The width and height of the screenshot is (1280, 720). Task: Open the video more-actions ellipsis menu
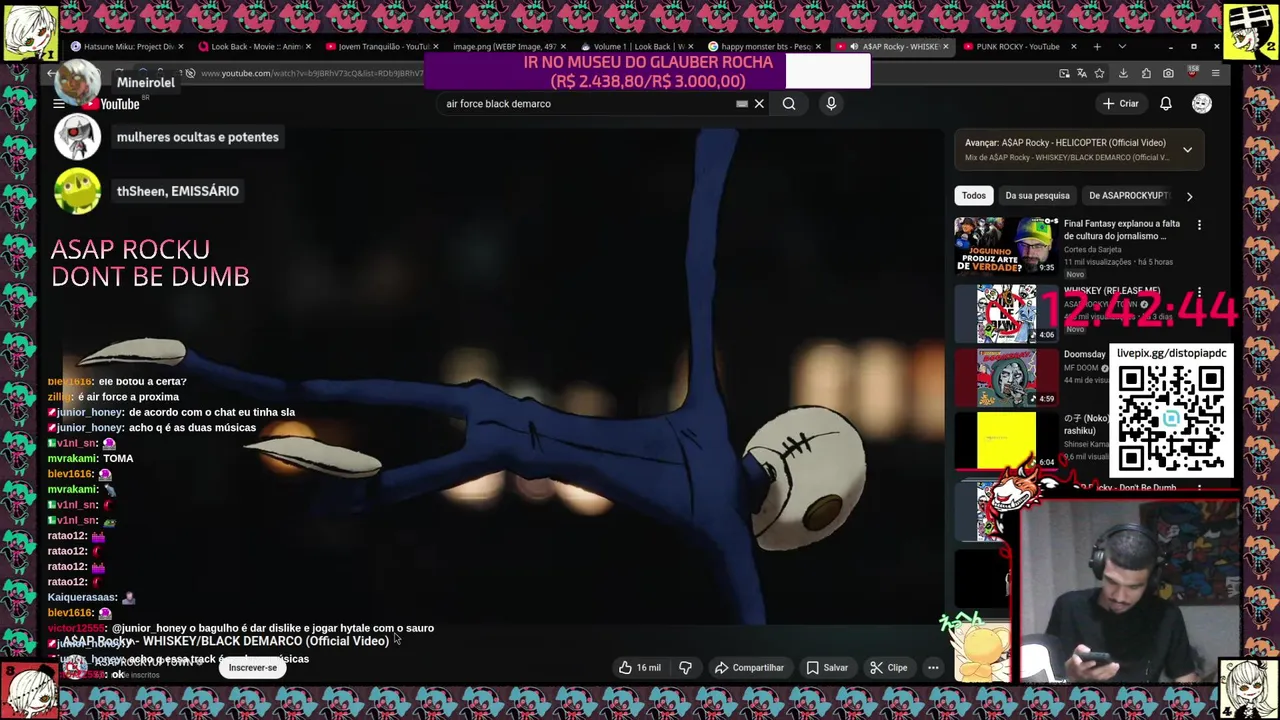[x=933, y=668]
